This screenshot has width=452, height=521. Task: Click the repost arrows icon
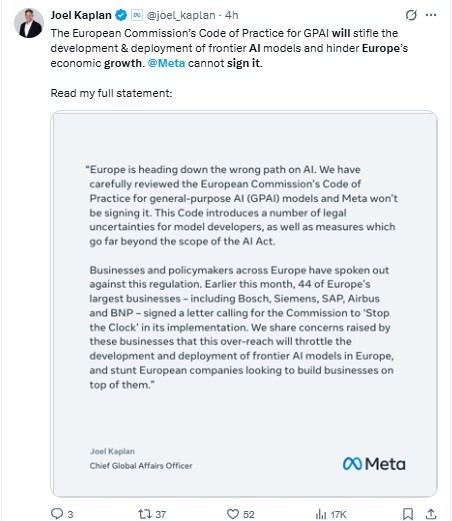[x=145, y=514]
